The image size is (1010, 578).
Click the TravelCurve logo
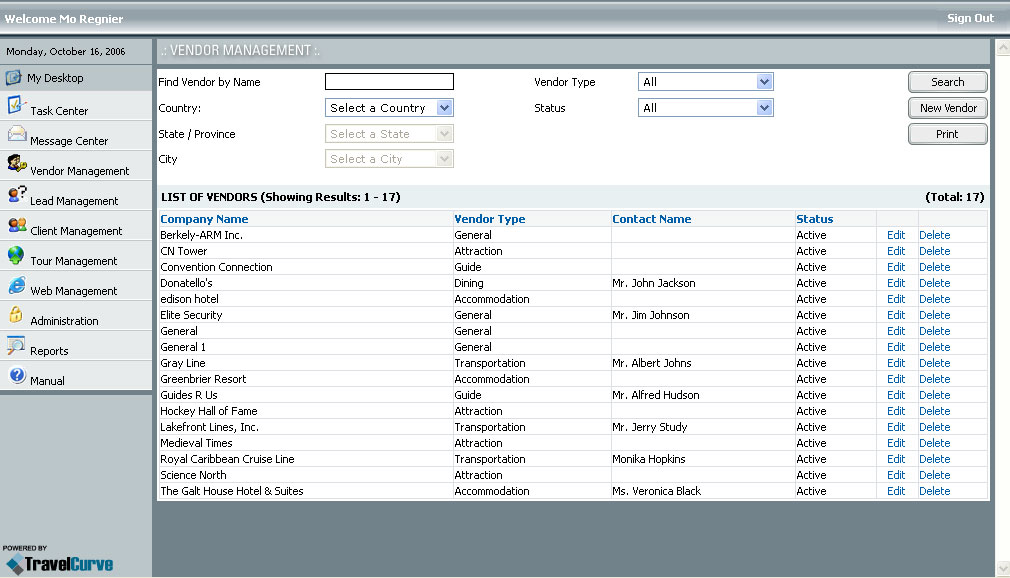coord(59,564)
